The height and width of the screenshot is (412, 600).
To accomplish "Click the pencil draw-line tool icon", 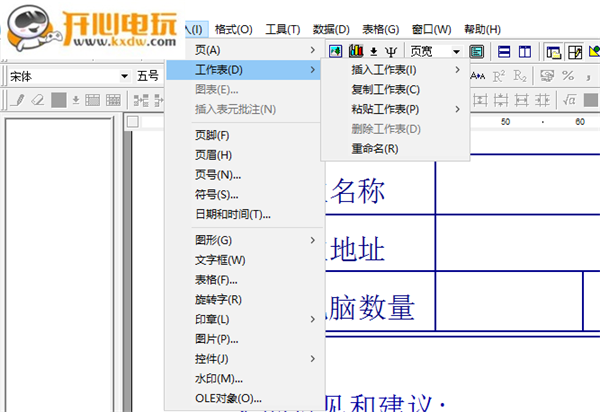I will 18,100.
